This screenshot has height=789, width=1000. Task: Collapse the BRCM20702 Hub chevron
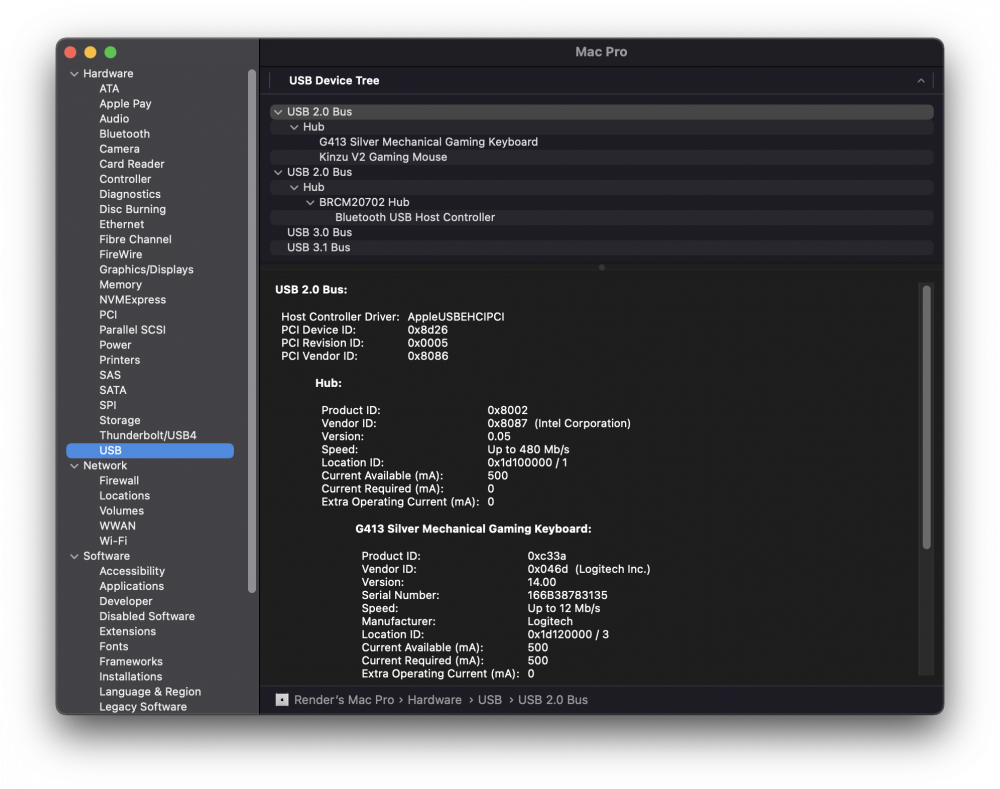pos(310,202)
